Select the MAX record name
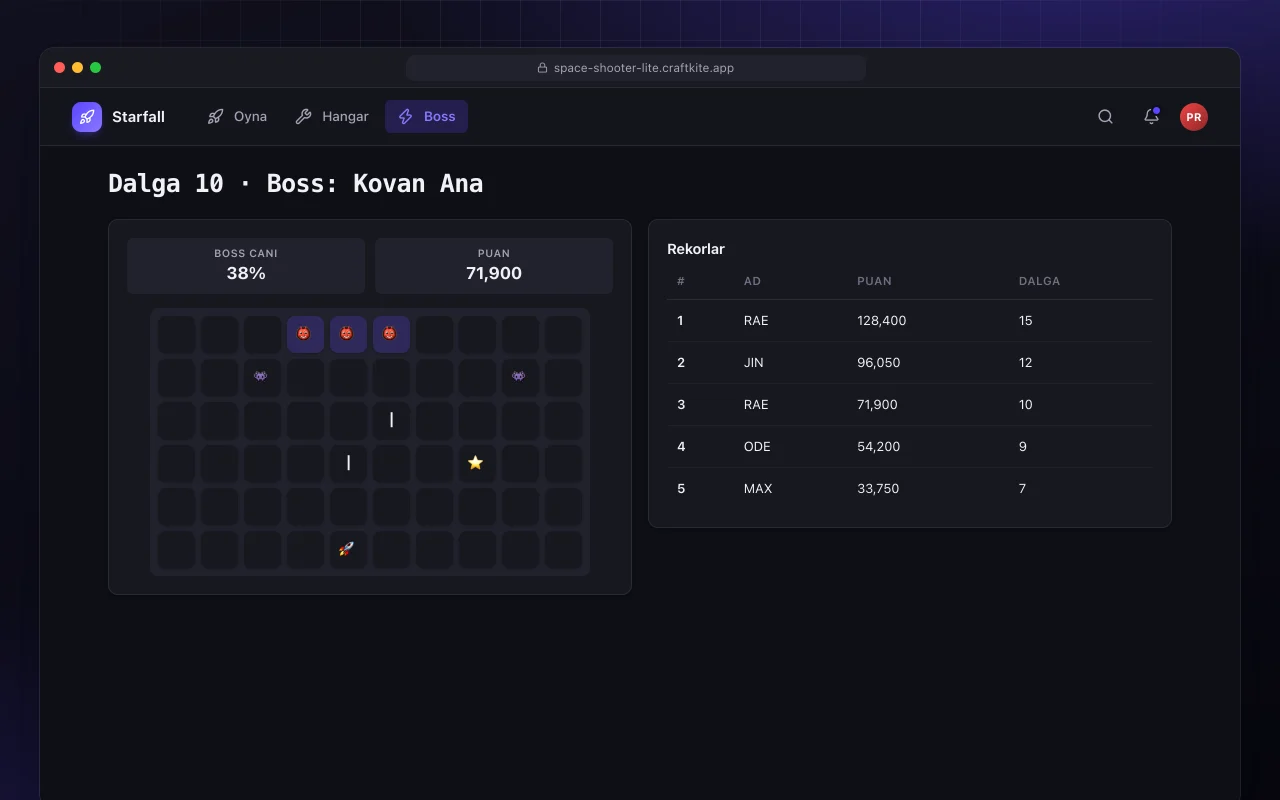 tap(758, 489)
